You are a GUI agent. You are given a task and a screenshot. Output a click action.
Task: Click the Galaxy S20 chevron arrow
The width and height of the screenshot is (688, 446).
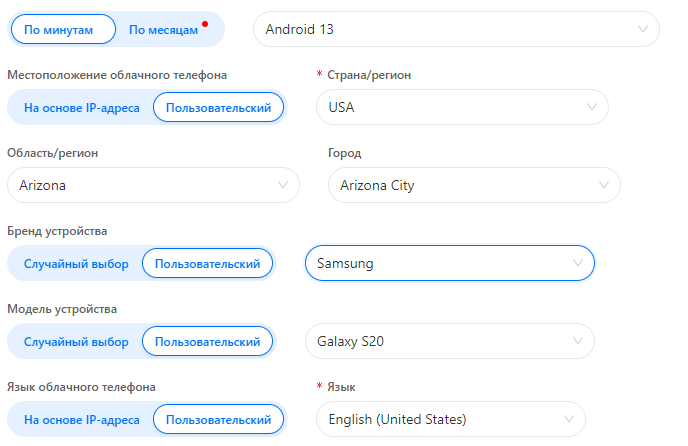point(578,341)
